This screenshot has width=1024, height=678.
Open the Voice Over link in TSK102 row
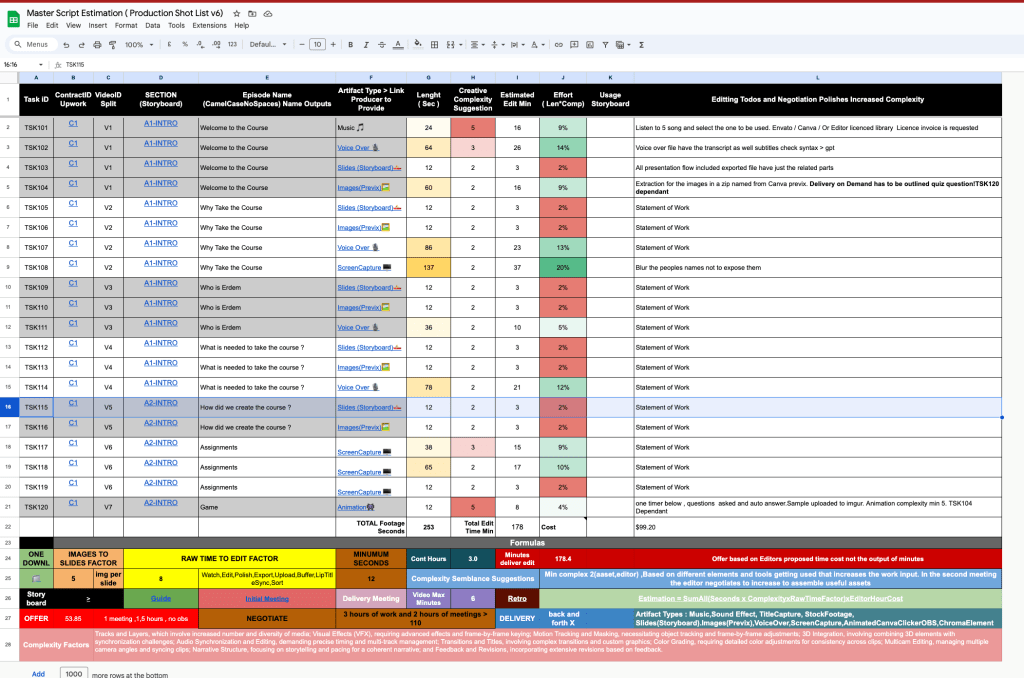point(353,148)
